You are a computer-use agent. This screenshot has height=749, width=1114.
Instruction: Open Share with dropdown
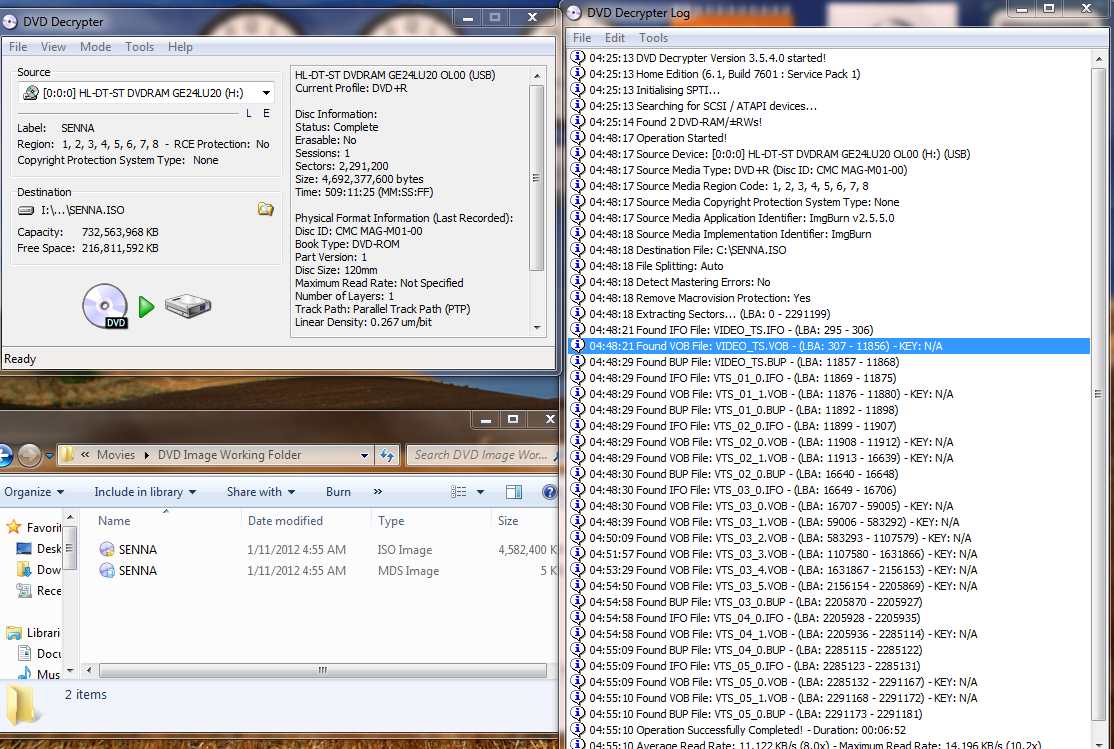pos(261,492)
